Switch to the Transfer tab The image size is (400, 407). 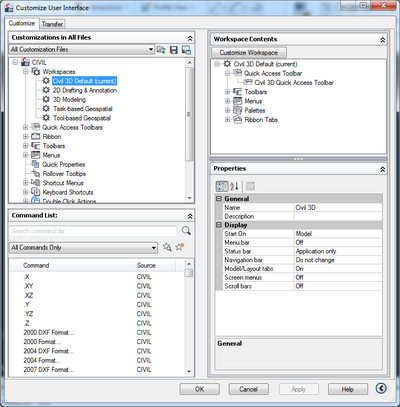click(52, 24)
